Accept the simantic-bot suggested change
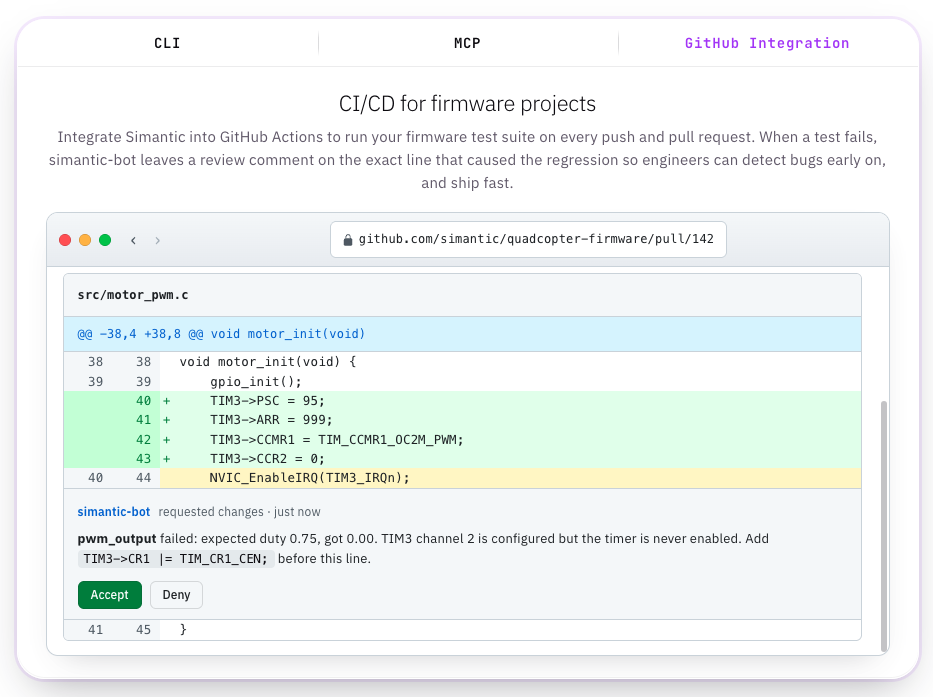933x697 pixels. (109, 595)
